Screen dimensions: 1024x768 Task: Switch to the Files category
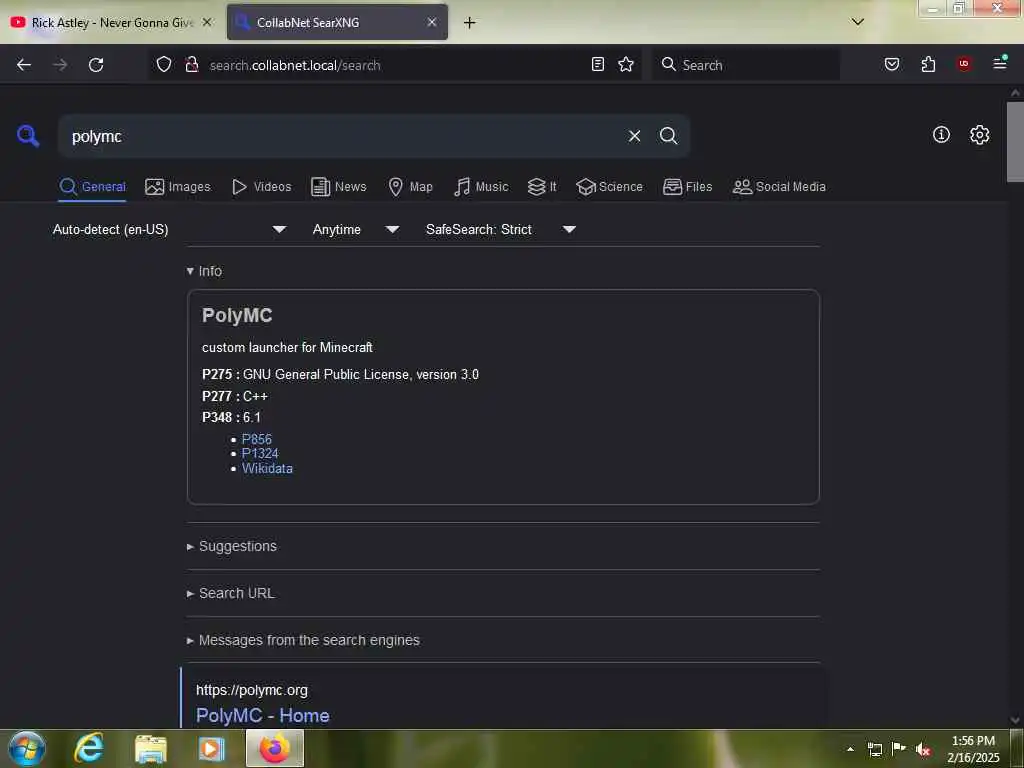click(x=687, y=187)
